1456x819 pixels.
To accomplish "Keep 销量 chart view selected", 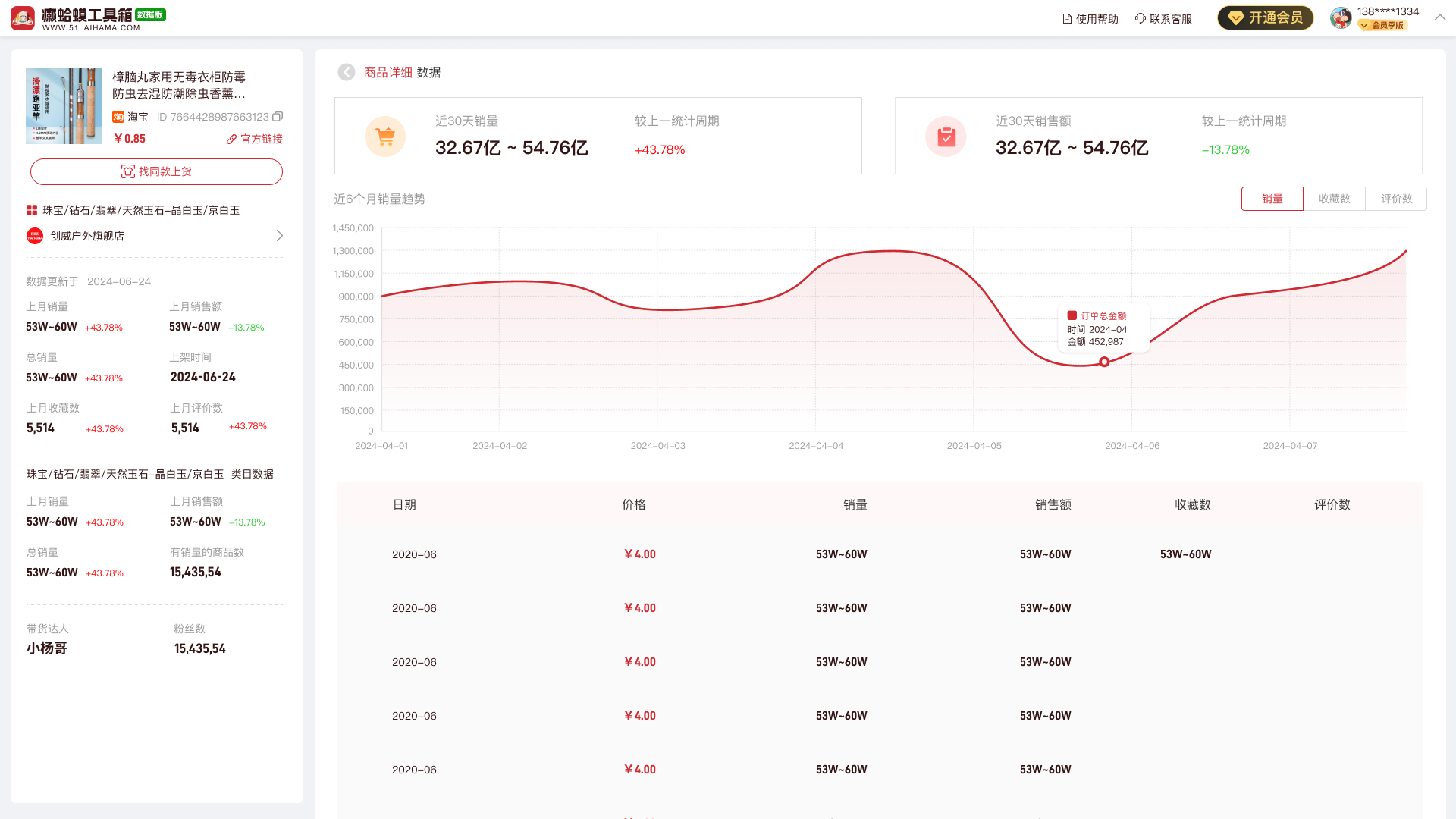I will pyautogui.click(x=1272, y=199).
